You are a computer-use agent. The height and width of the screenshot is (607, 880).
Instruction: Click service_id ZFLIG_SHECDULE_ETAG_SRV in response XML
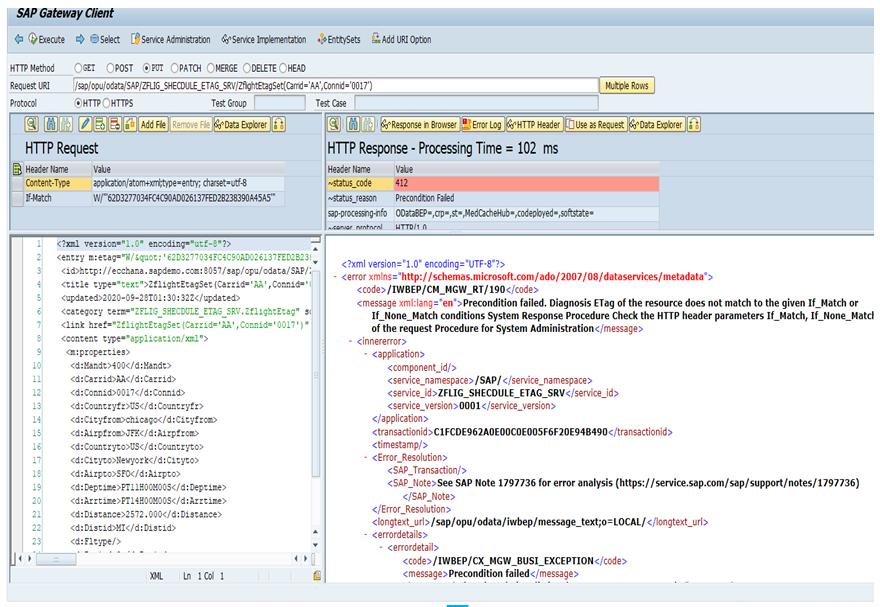tap(503, 393)
